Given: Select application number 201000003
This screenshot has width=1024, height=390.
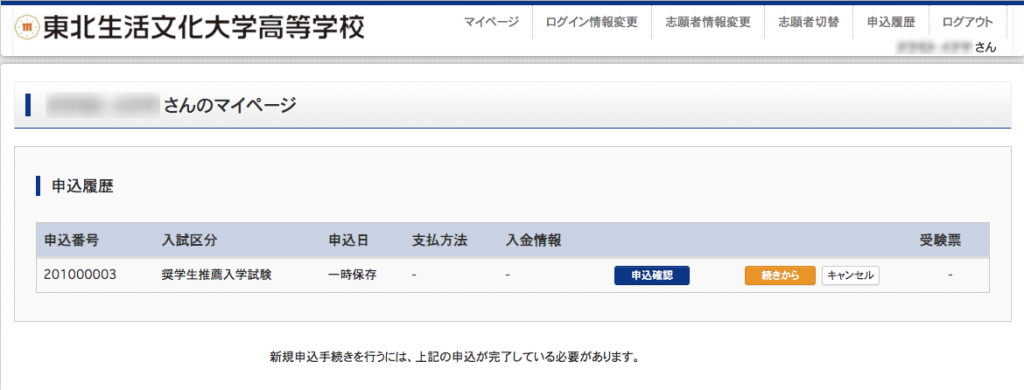Looking at the screenshot, I should tap(80, 275).
